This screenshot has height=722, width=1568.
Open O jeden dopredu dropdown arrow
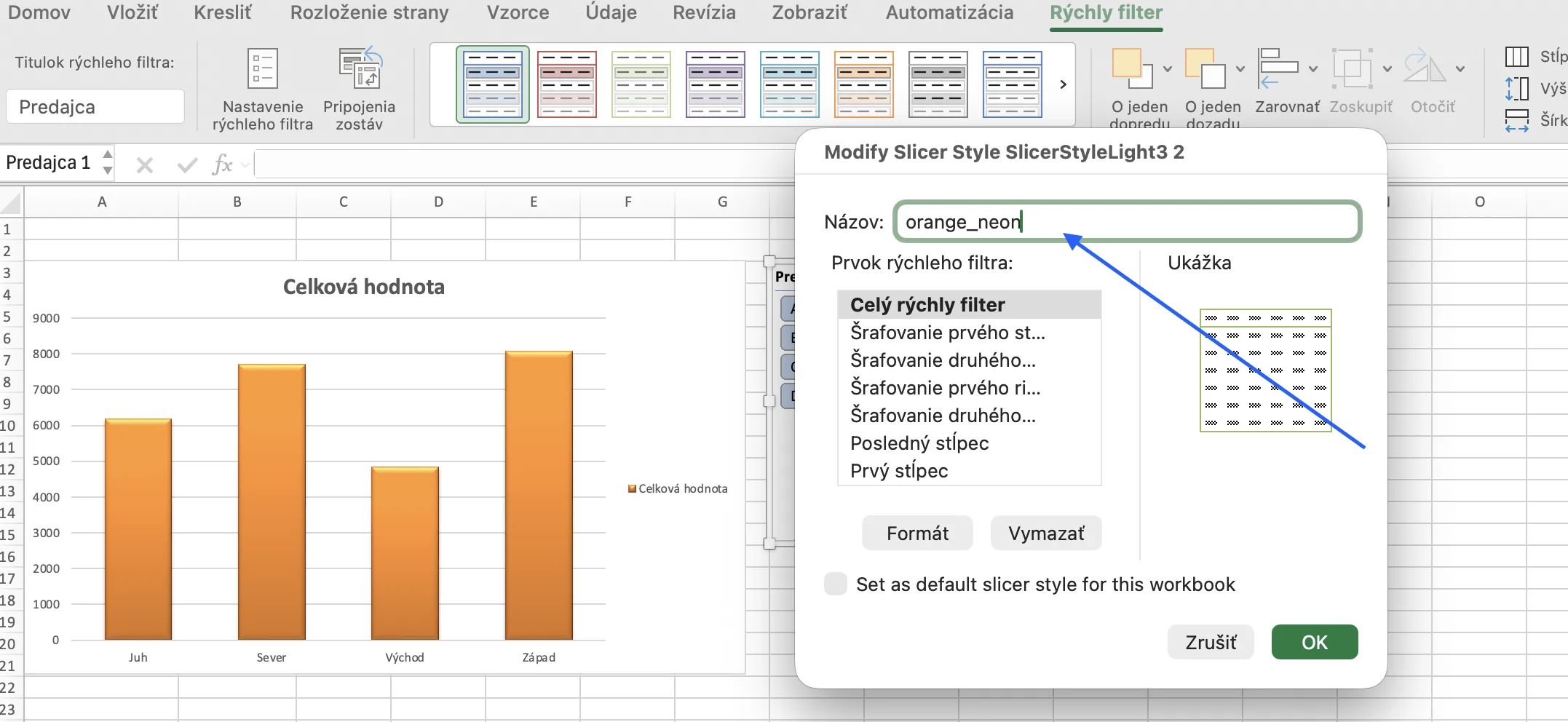[x=1168, y=69]
